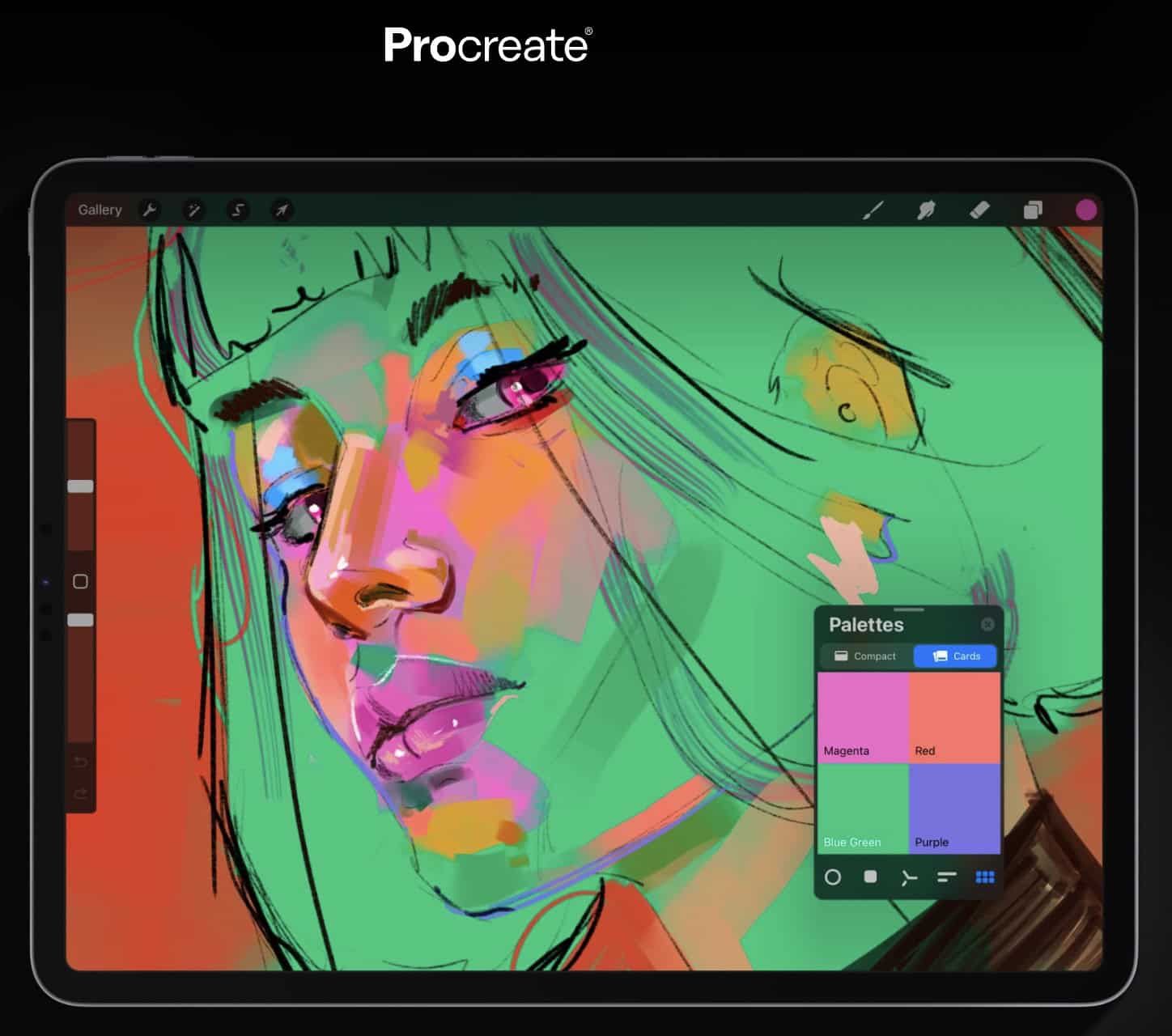Select the Brush tool
1172x1036 pixels.
point(873,210)
